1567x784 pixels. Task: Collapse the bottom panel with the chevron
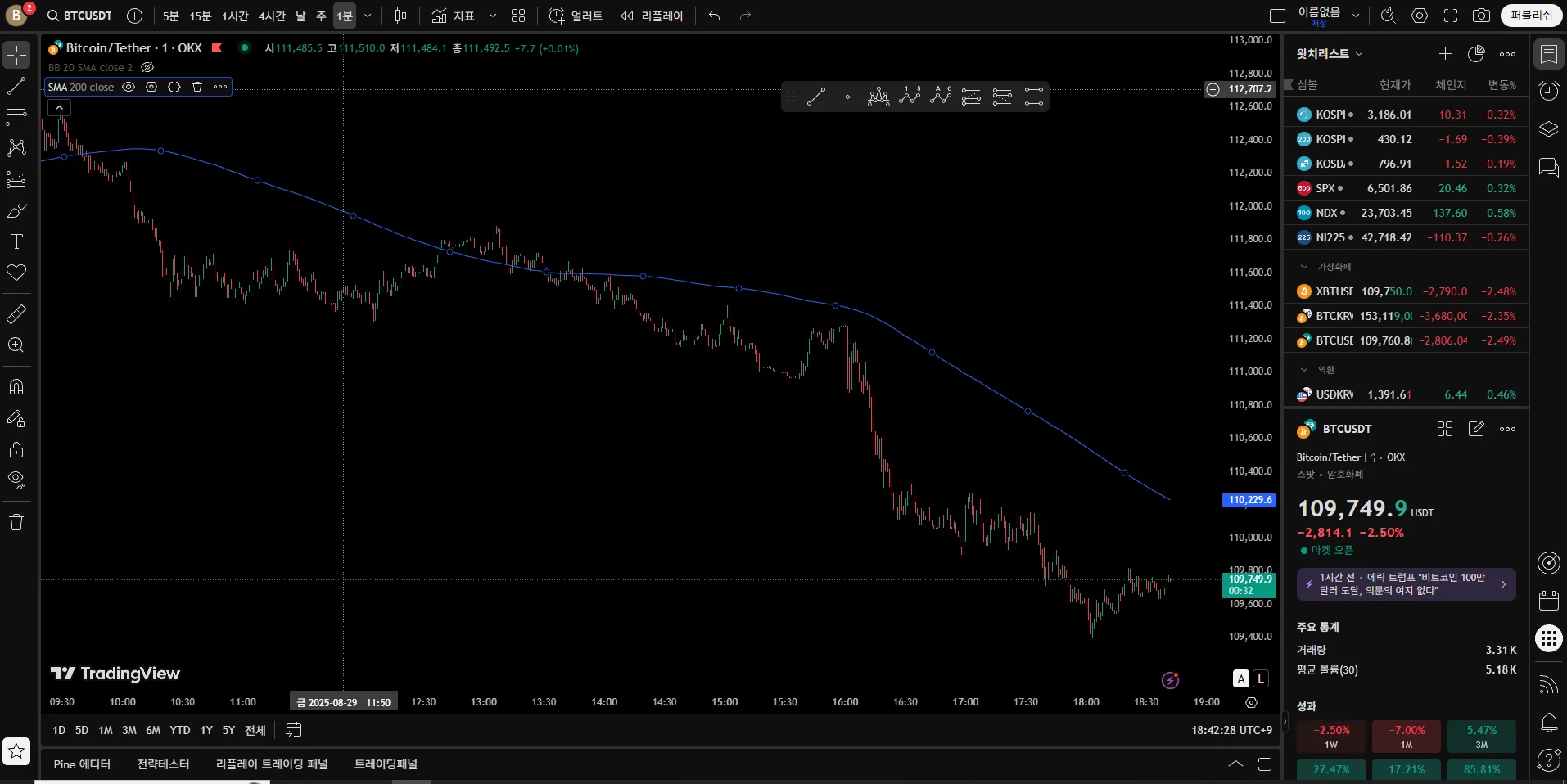1235,764
